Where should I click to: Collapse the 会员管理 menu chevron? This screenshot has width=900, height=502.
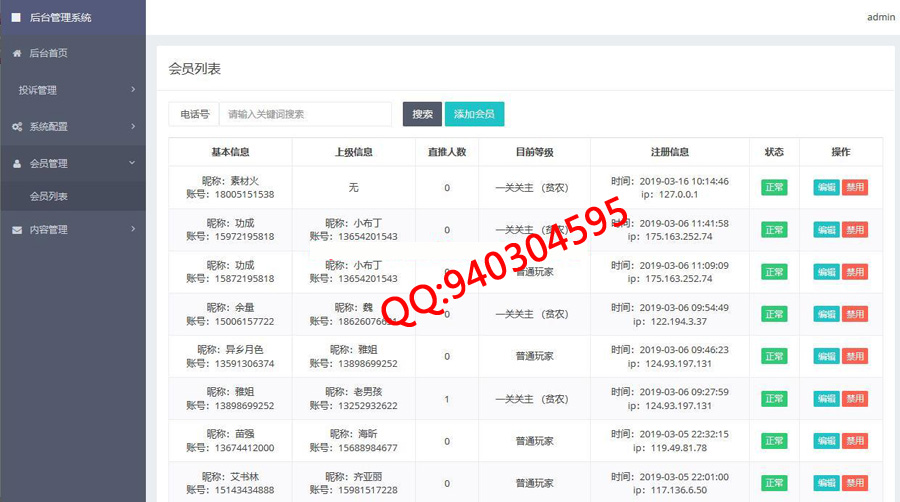click(x=133, y=163)
